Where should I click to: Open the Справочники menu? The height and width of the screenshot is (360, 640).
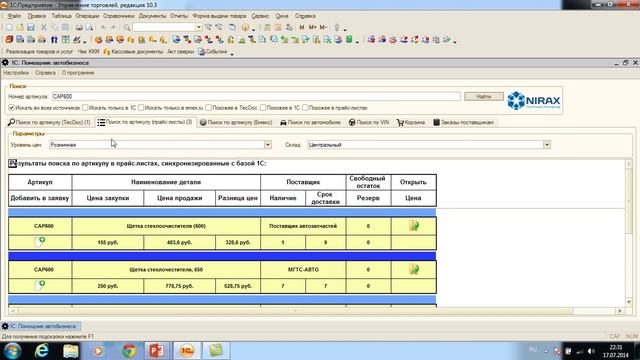point(119,16)
